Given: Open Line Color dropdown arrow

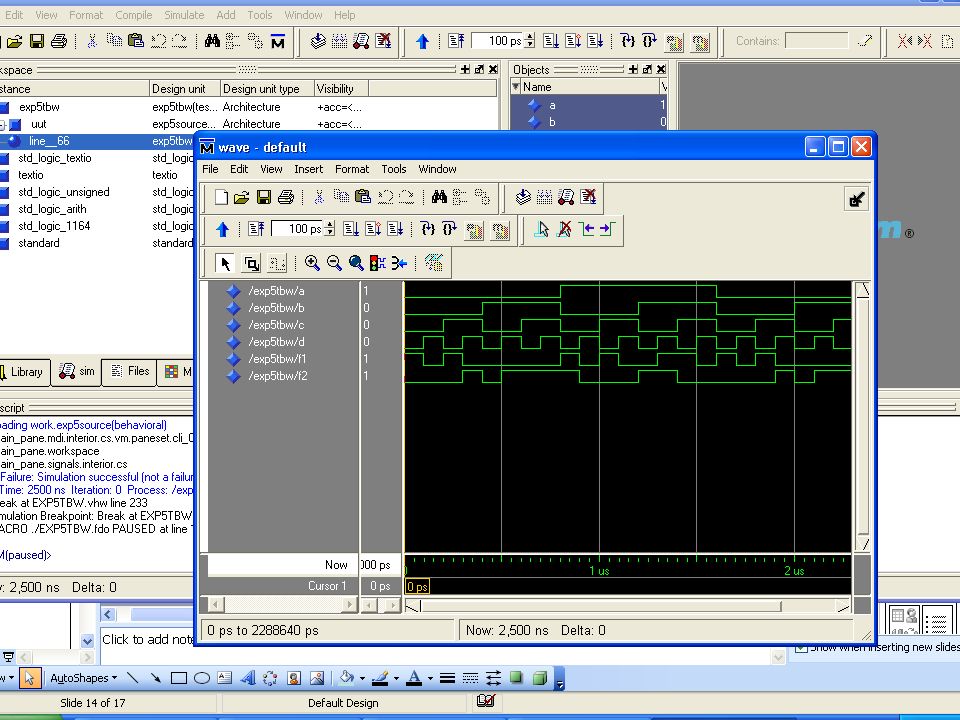Looking at the screenshot, I should (x=396, y=678).
